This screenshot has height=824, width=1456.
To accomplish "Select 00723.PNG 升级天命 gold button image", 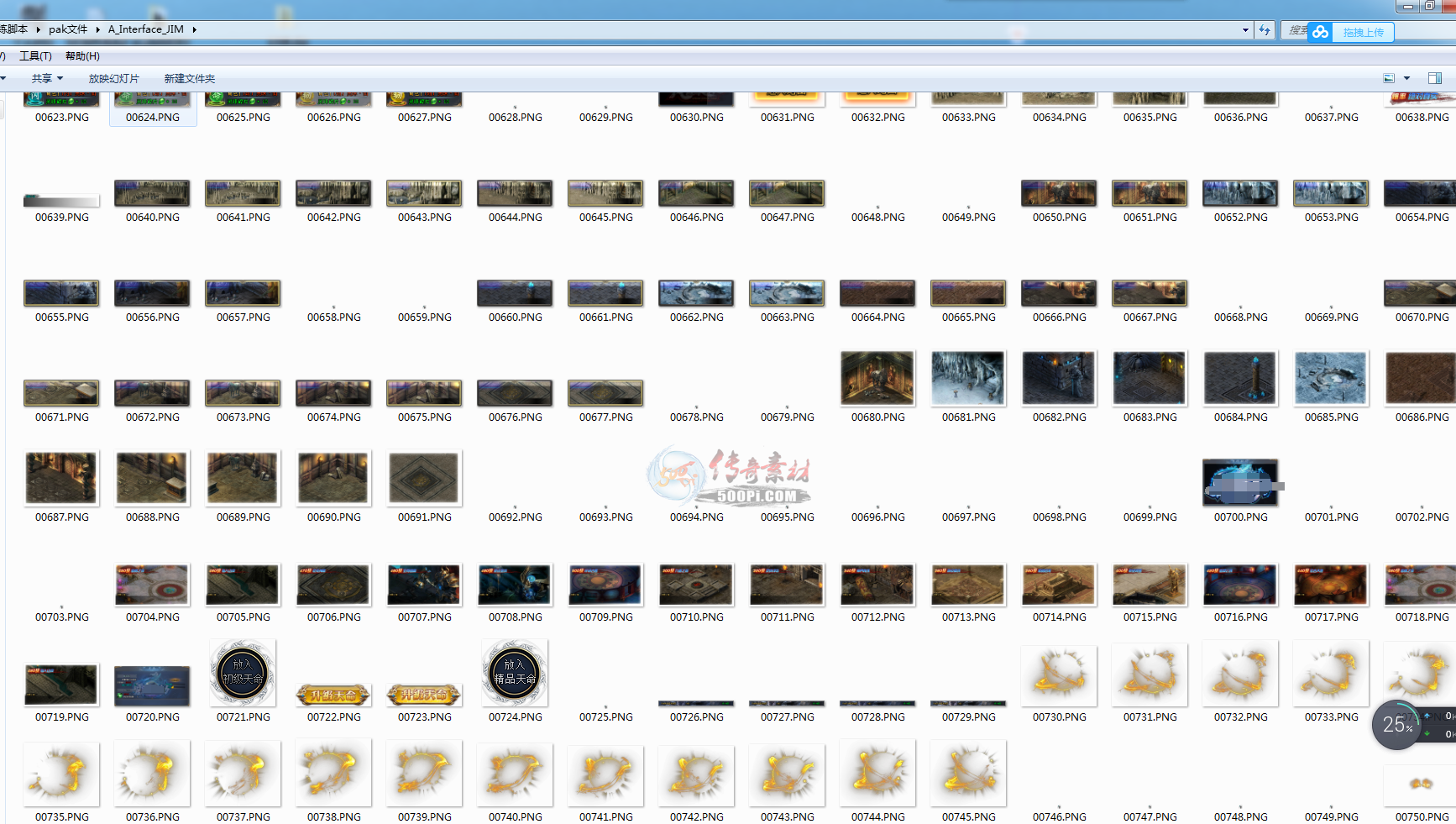I will (x=424, y=695).
